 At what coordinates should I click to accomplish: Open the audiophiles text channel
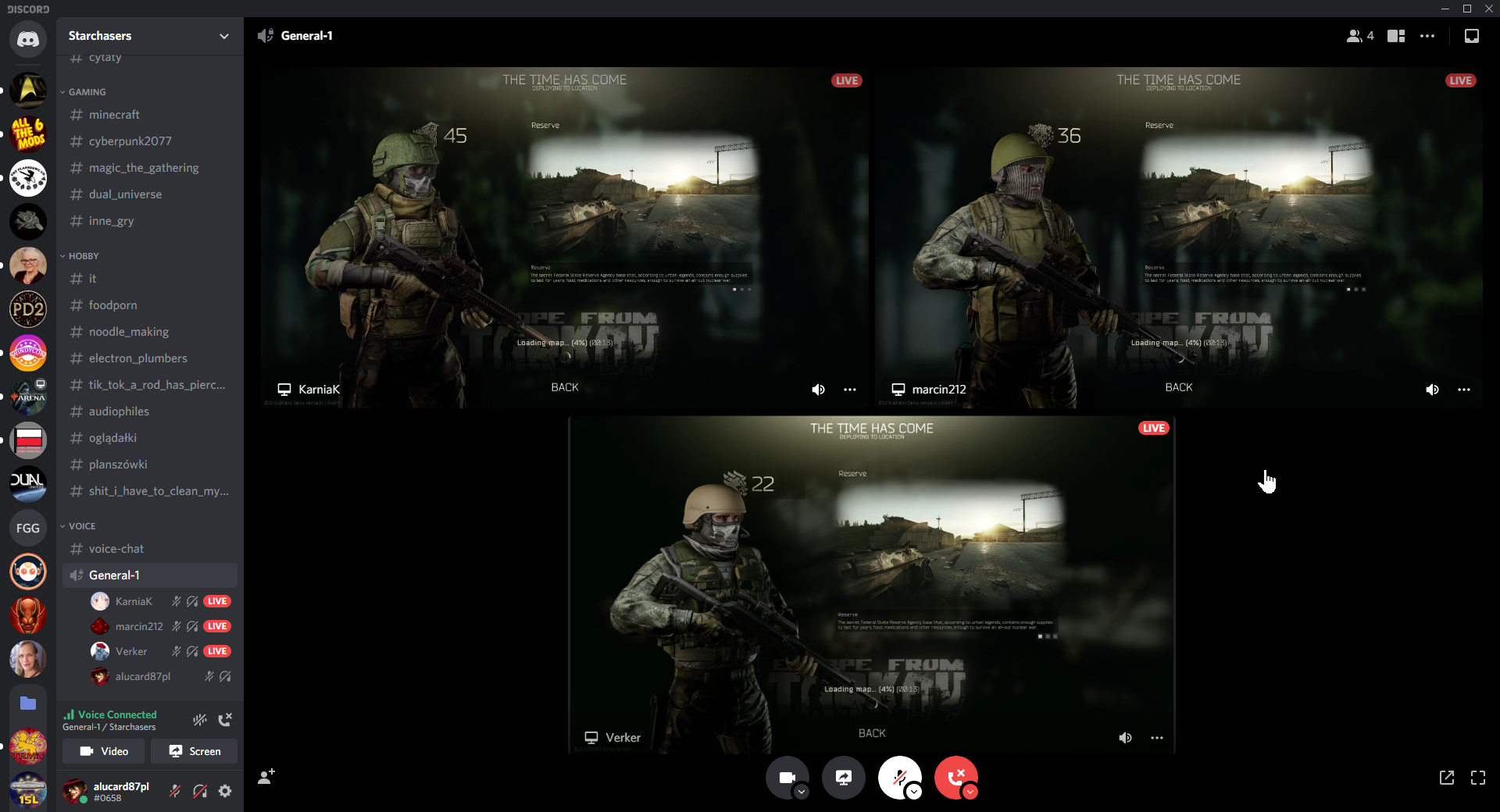pos(119,411)
